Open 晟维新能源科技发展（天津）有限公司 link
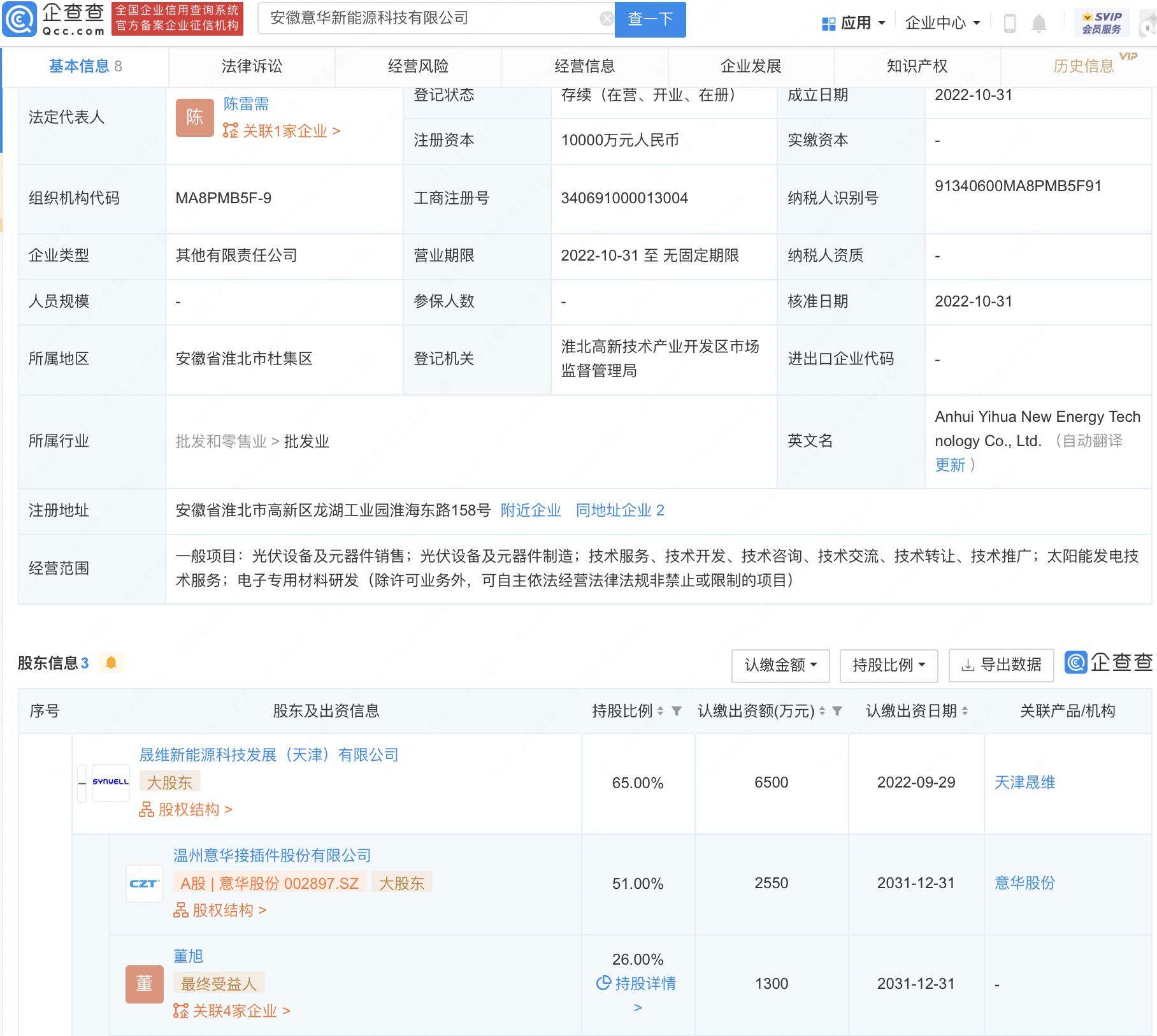The image size is (1157, 1036). 269,755
